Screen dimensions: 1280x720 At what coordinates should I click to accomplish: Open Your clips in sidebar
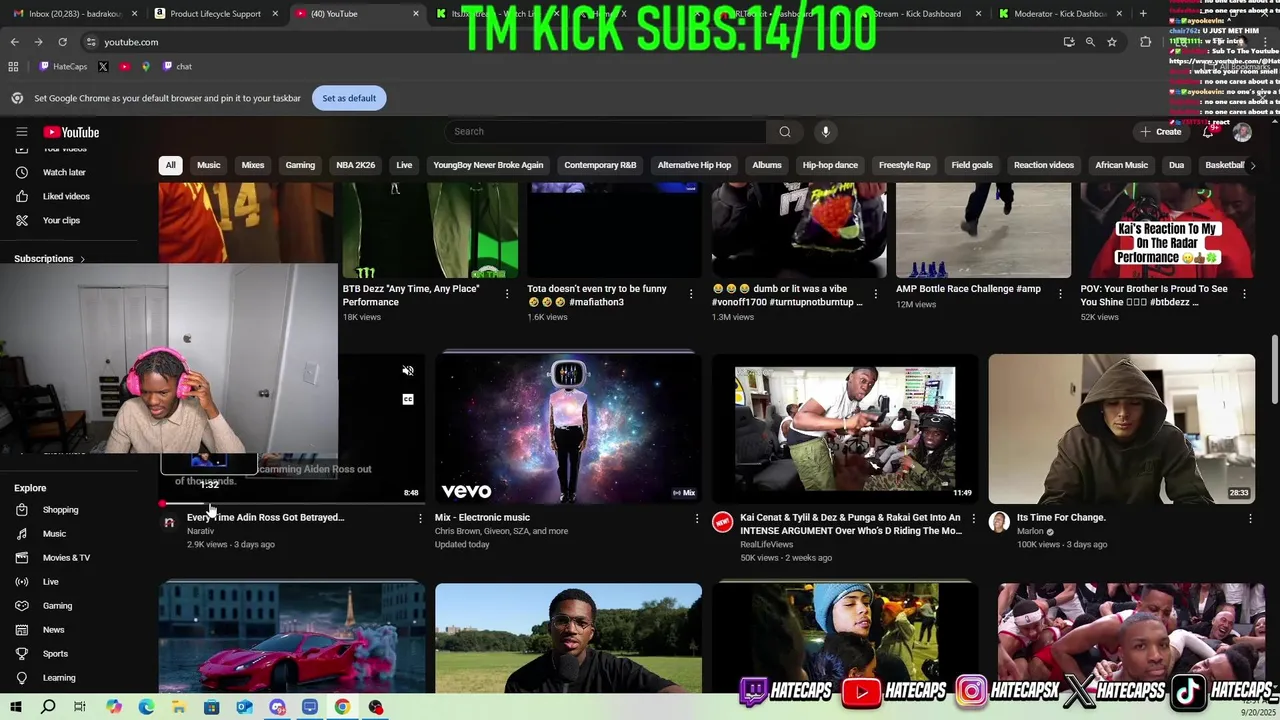coord(61,220)
